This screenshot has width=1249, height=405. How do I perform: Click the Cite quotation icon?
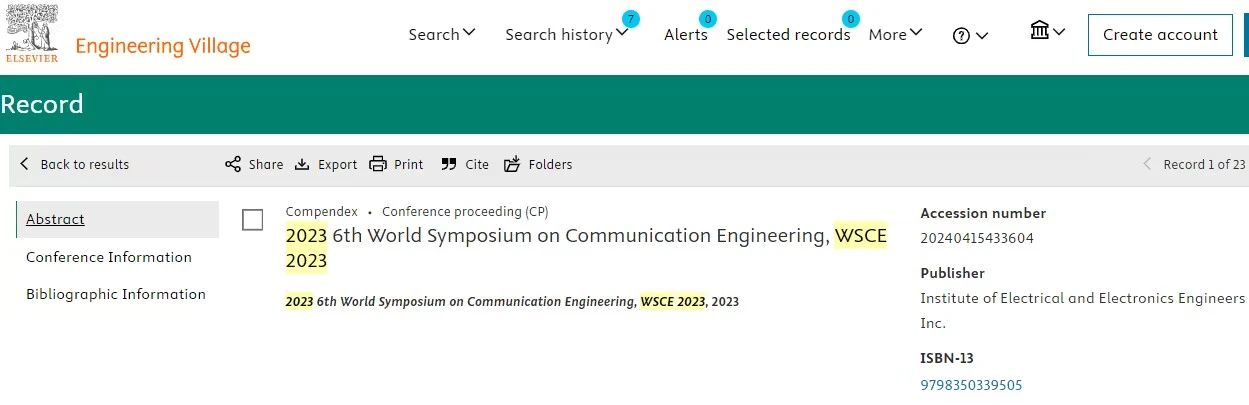click(449, 164)
